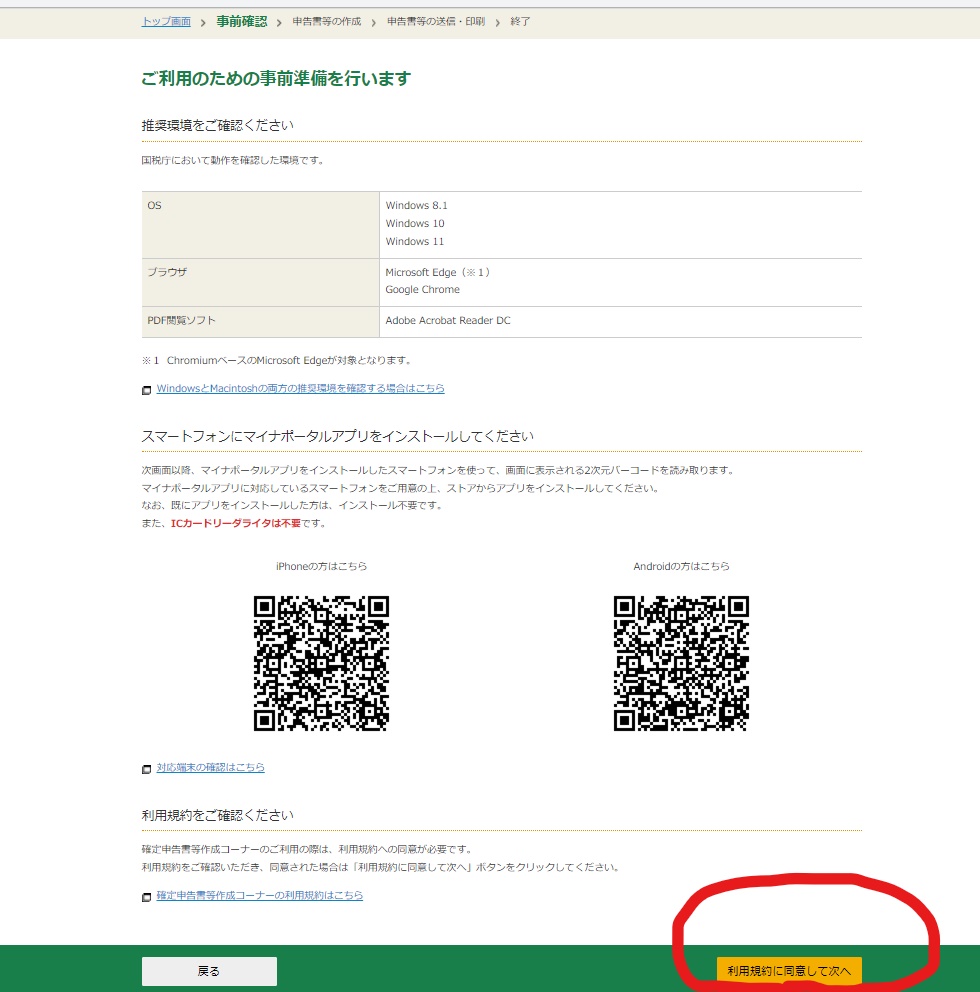Select the 申告書等の送信・印刷 breadcrumb step
Screen dimensions: 980x992
(436, 22)
